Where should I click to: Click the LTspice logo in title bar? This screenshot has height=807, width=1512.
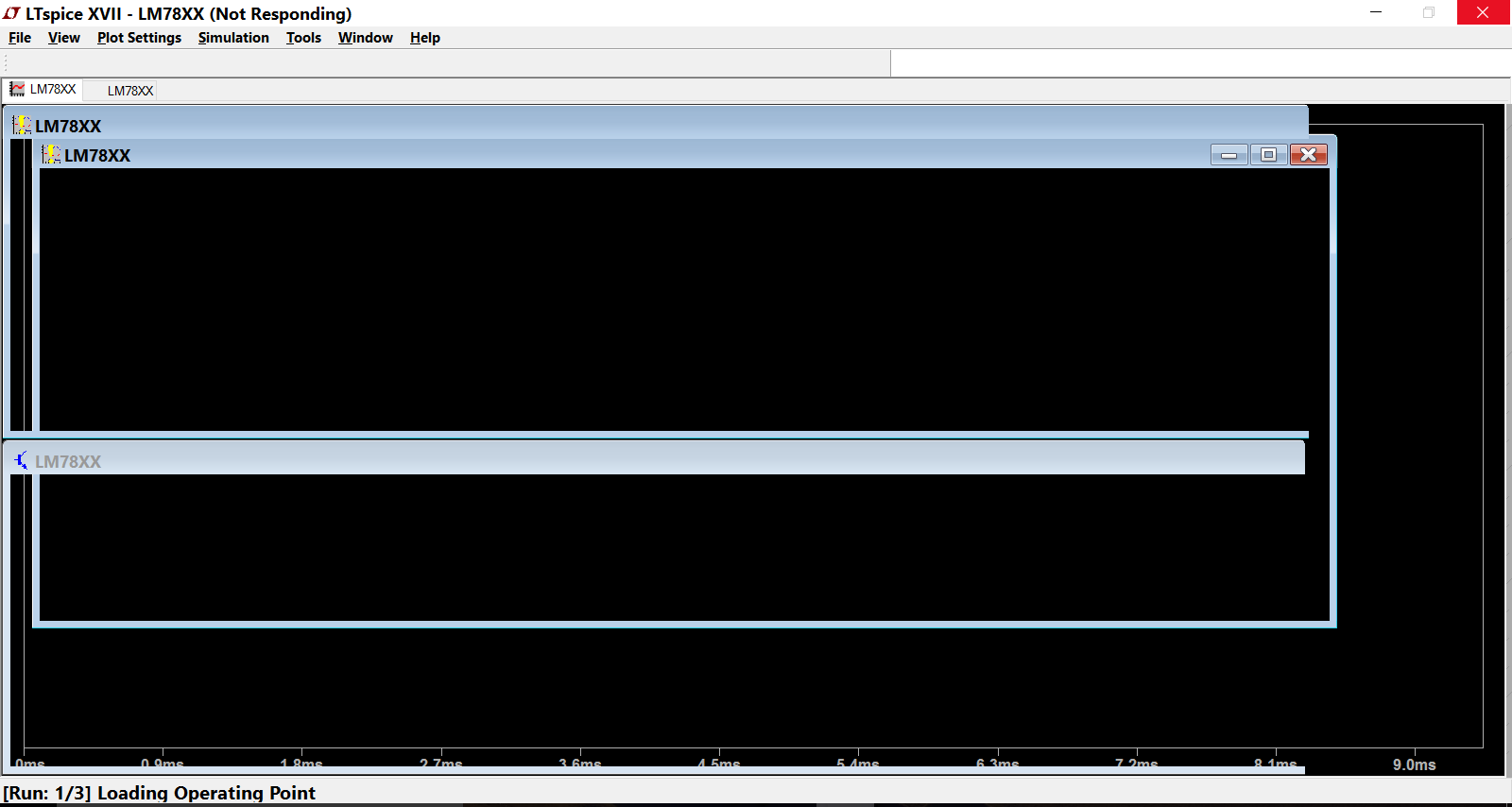(x=11, y=13)
